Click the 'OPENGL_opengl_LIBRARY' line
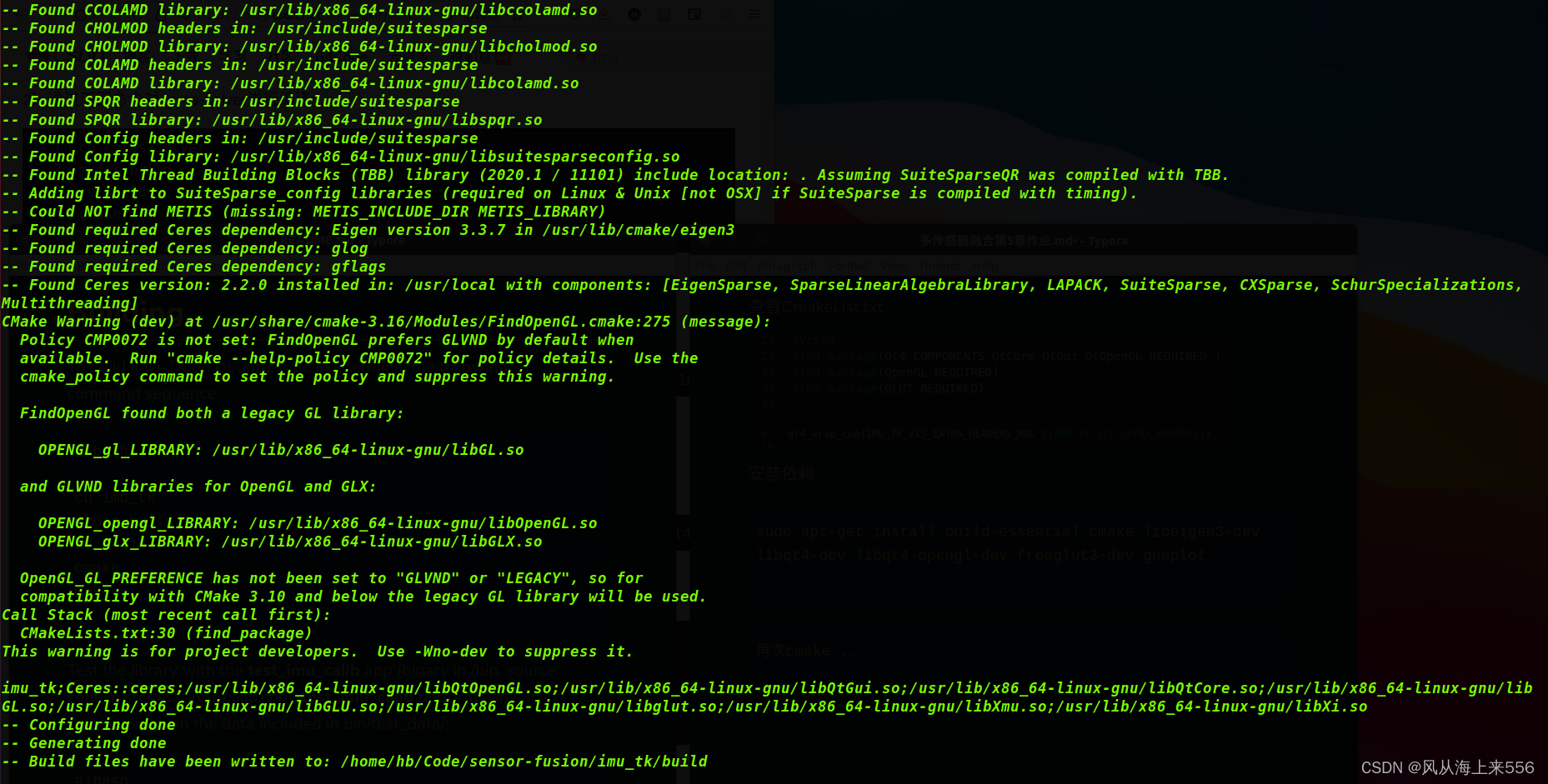1548x784 pixels. pos(318,523)
